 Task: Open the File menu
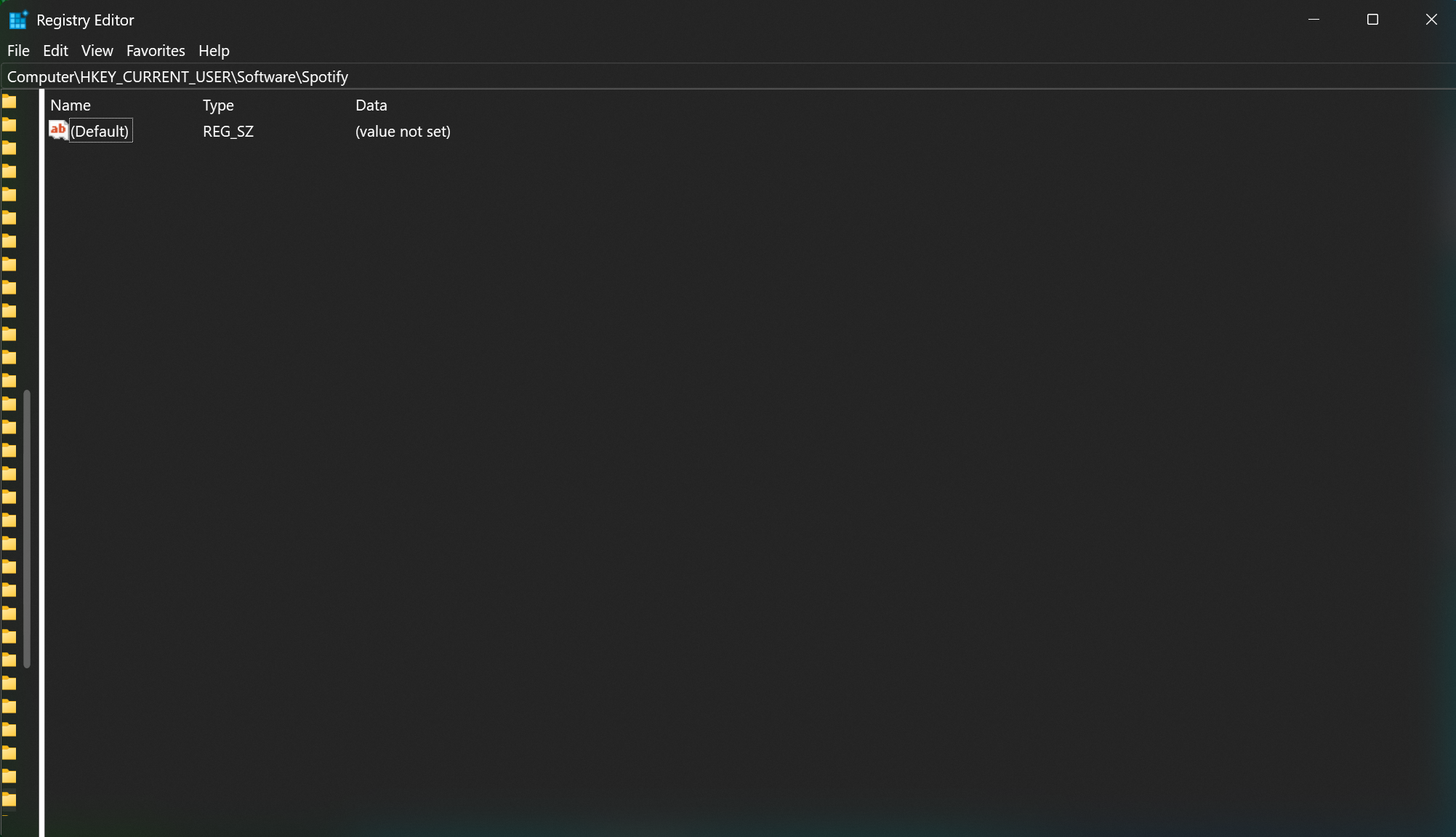(18, 51)
